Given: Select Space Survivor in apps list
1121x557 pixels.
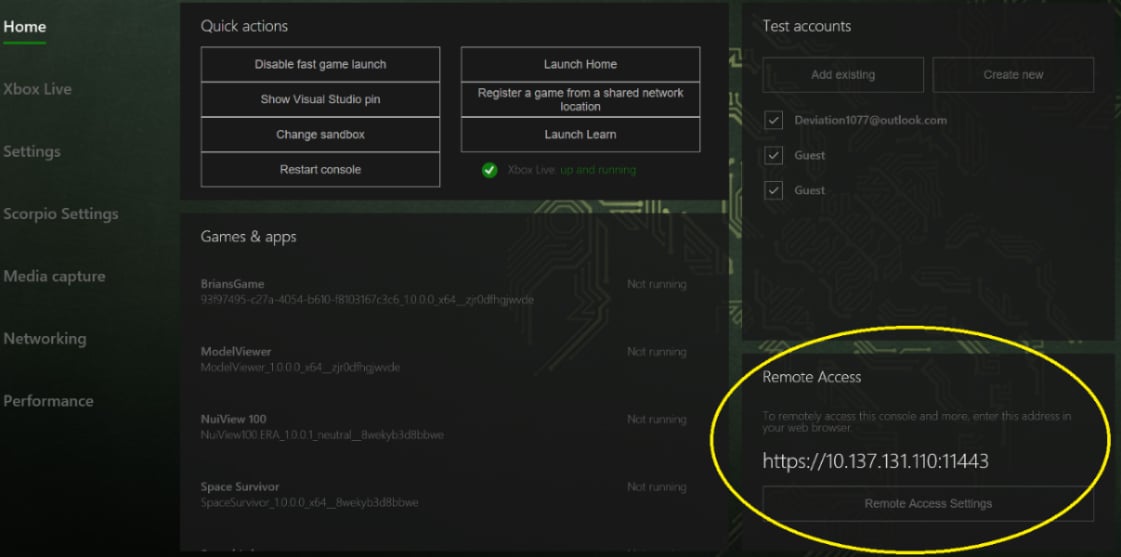Looking at the screenshot, I should point(238,487).
